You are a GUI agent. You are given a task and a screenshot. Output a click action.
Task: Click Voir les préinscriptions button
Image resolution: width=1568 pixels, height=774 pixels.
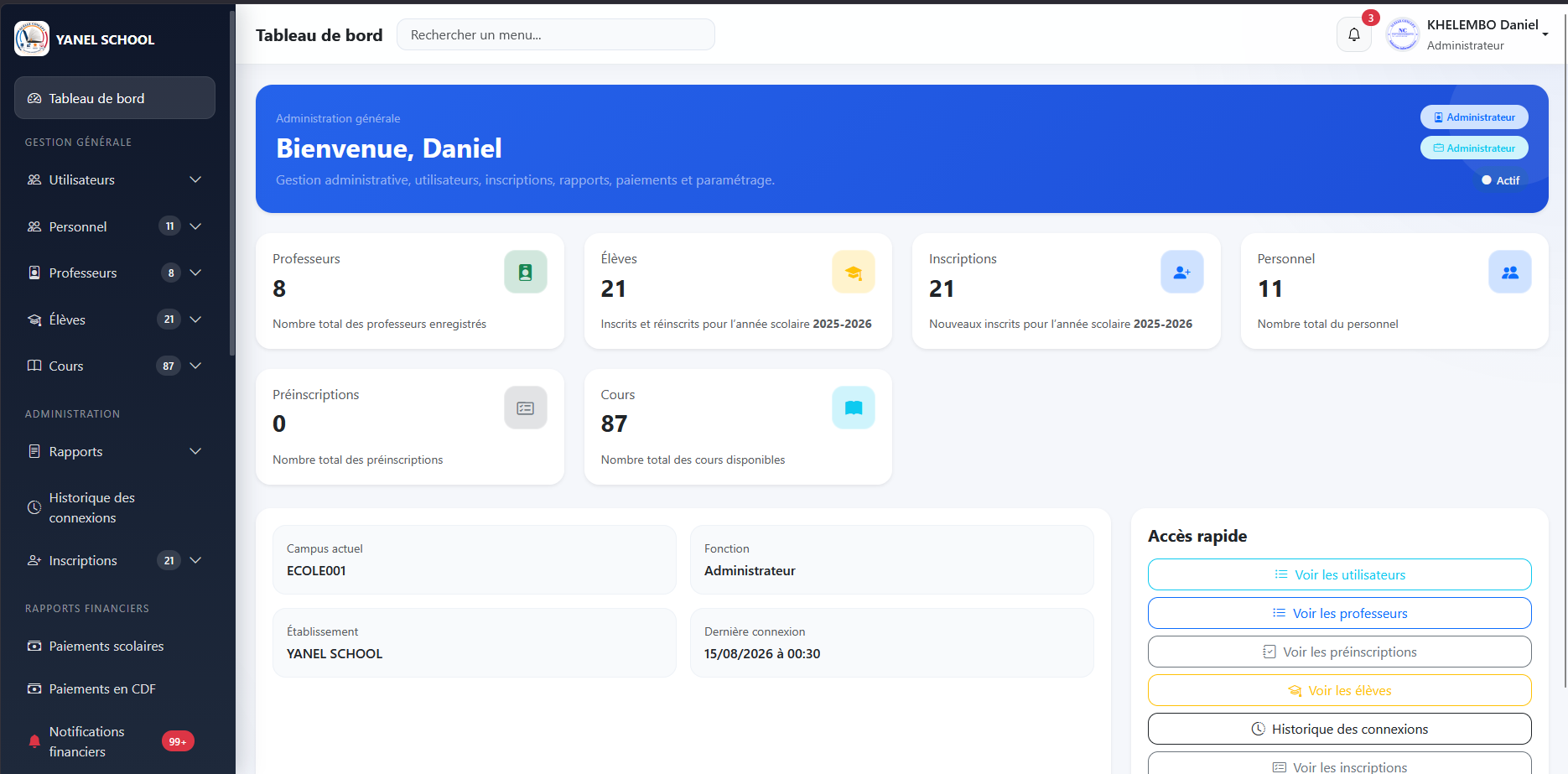tap(1339, 652)
